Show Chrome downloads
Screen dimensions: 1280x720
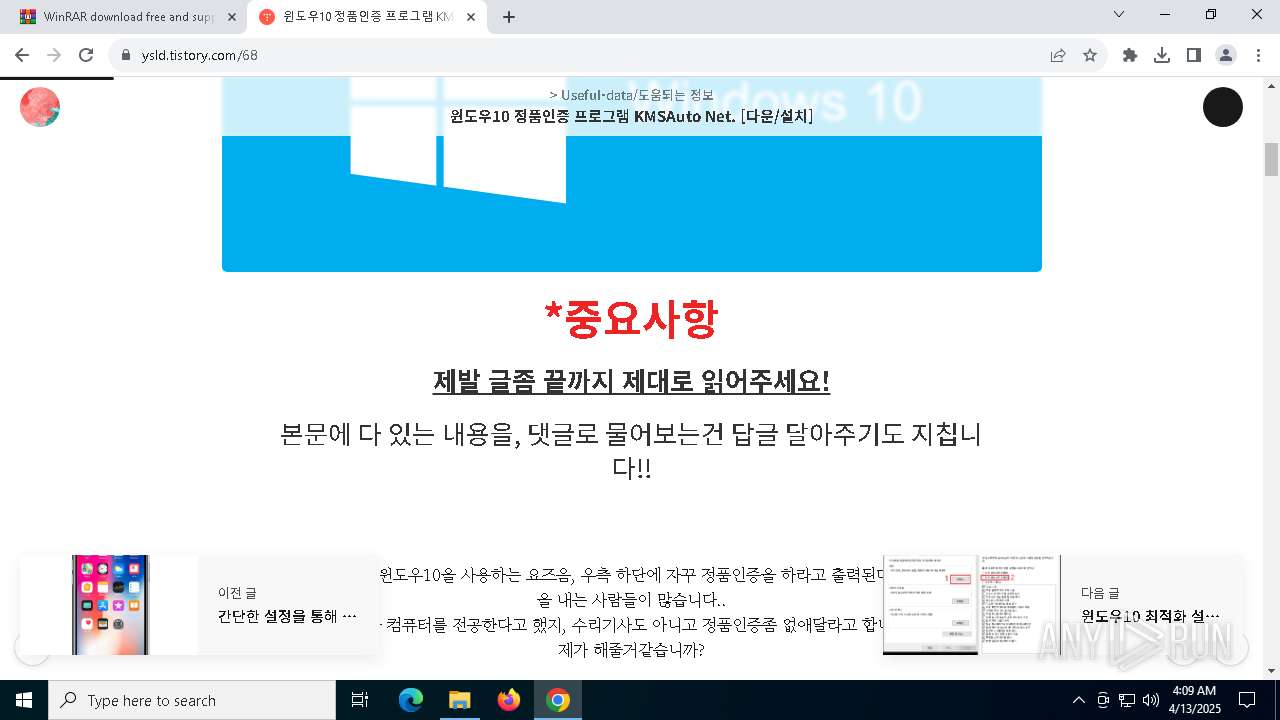tap(1162, 55)
